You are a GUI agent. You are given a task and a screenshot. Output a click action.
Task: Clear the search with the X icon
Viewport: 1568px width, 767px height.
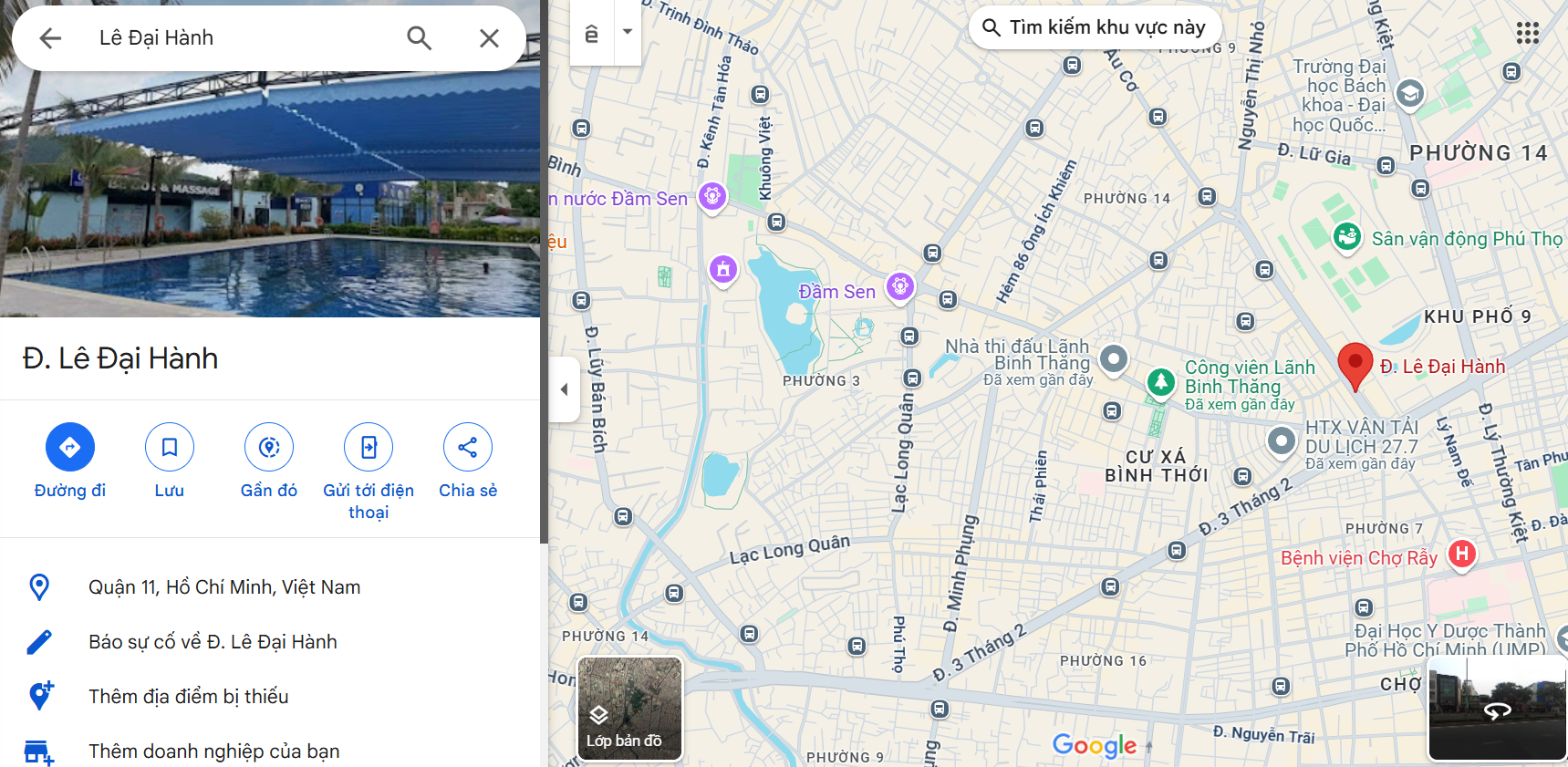click(489, 37)
